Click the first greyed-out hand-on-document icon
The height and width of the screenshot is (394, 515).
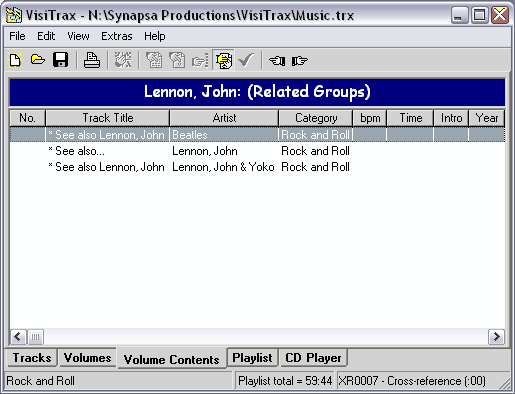click(154, 60)
